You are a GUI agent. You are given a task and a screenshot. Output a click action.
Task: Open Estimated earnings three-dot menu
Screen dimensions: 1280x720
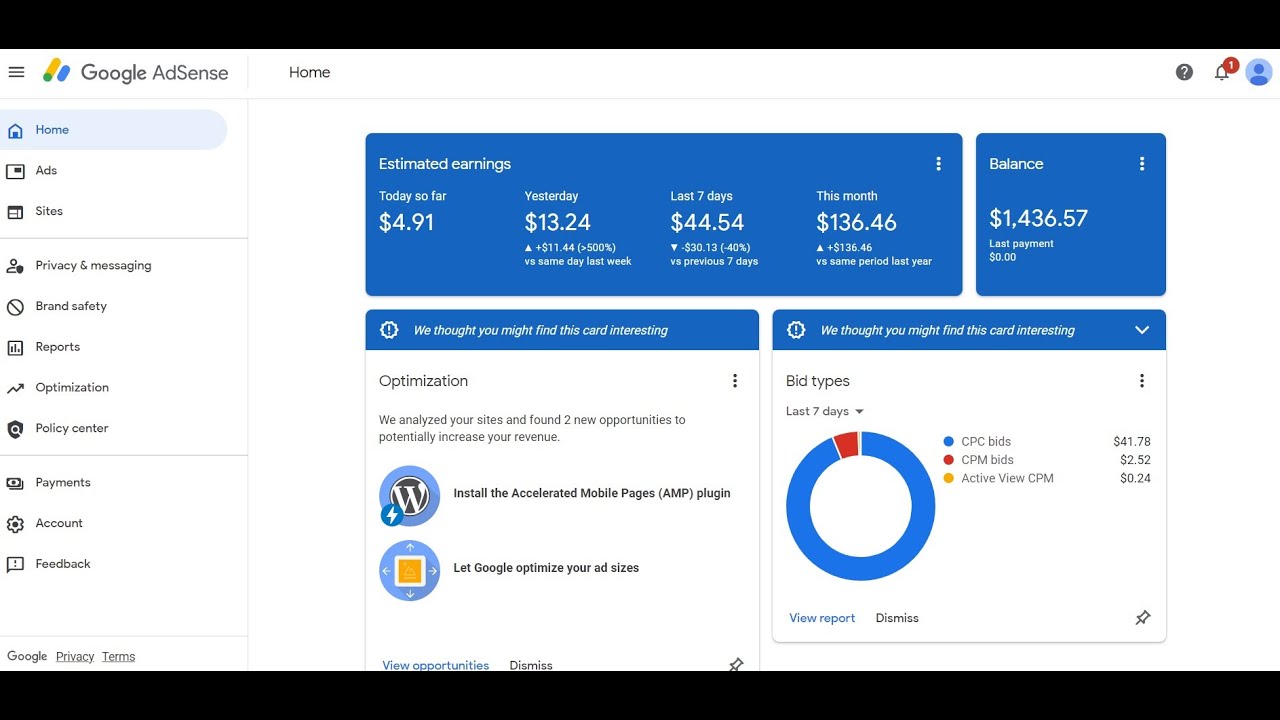coord(938,164)
